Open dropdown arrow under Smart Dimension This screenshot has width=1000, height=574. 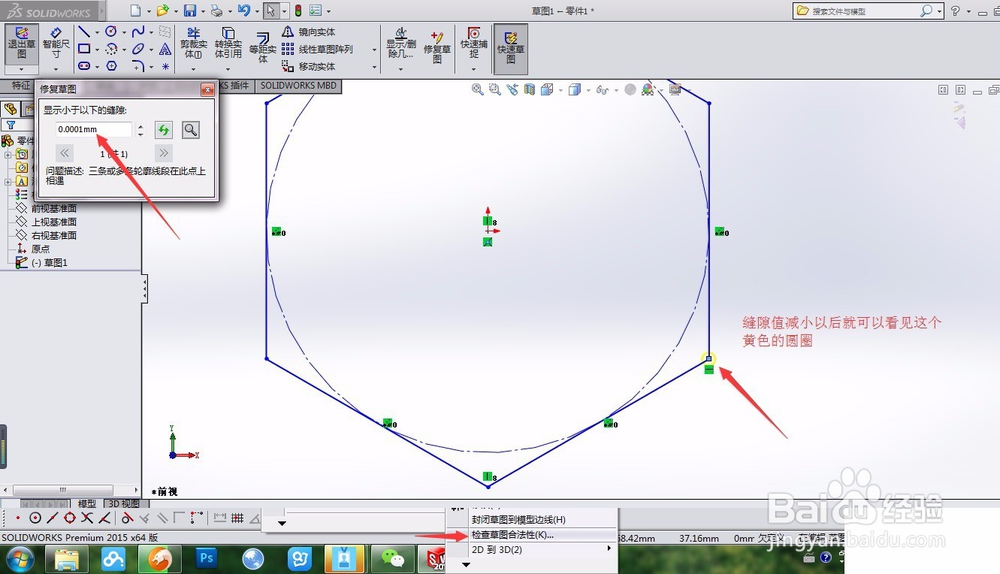click(x=55, y=69)
